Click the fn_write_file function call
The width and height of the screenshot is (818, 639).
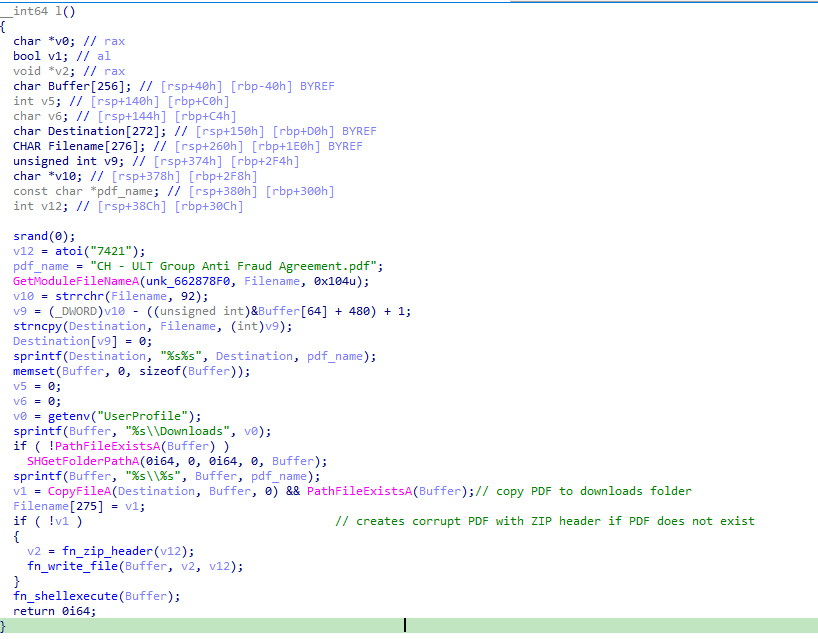coord(75,566)
